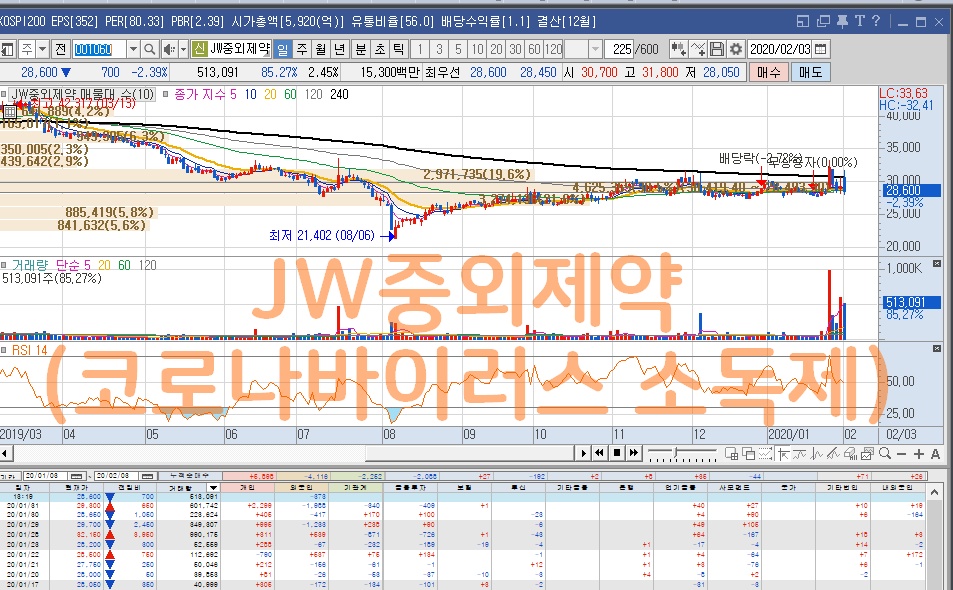Open the 거래량 column dropdown arrow in table
This screenshot has height=590, width=953.
click(213, 488)
